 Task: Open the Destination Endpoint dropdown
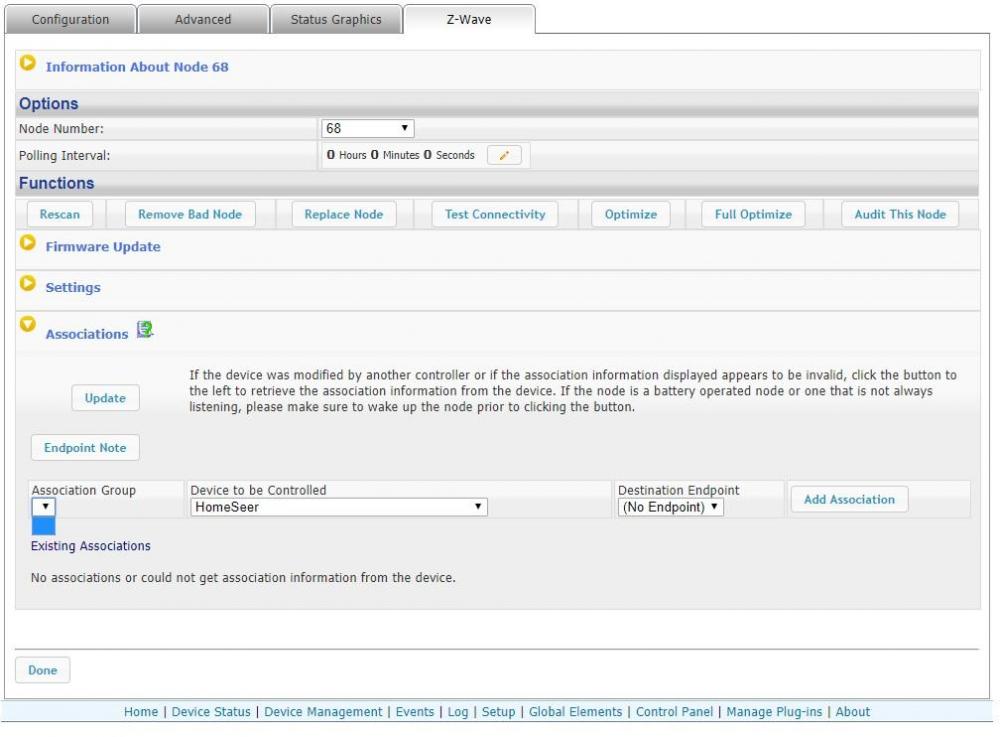670,507
